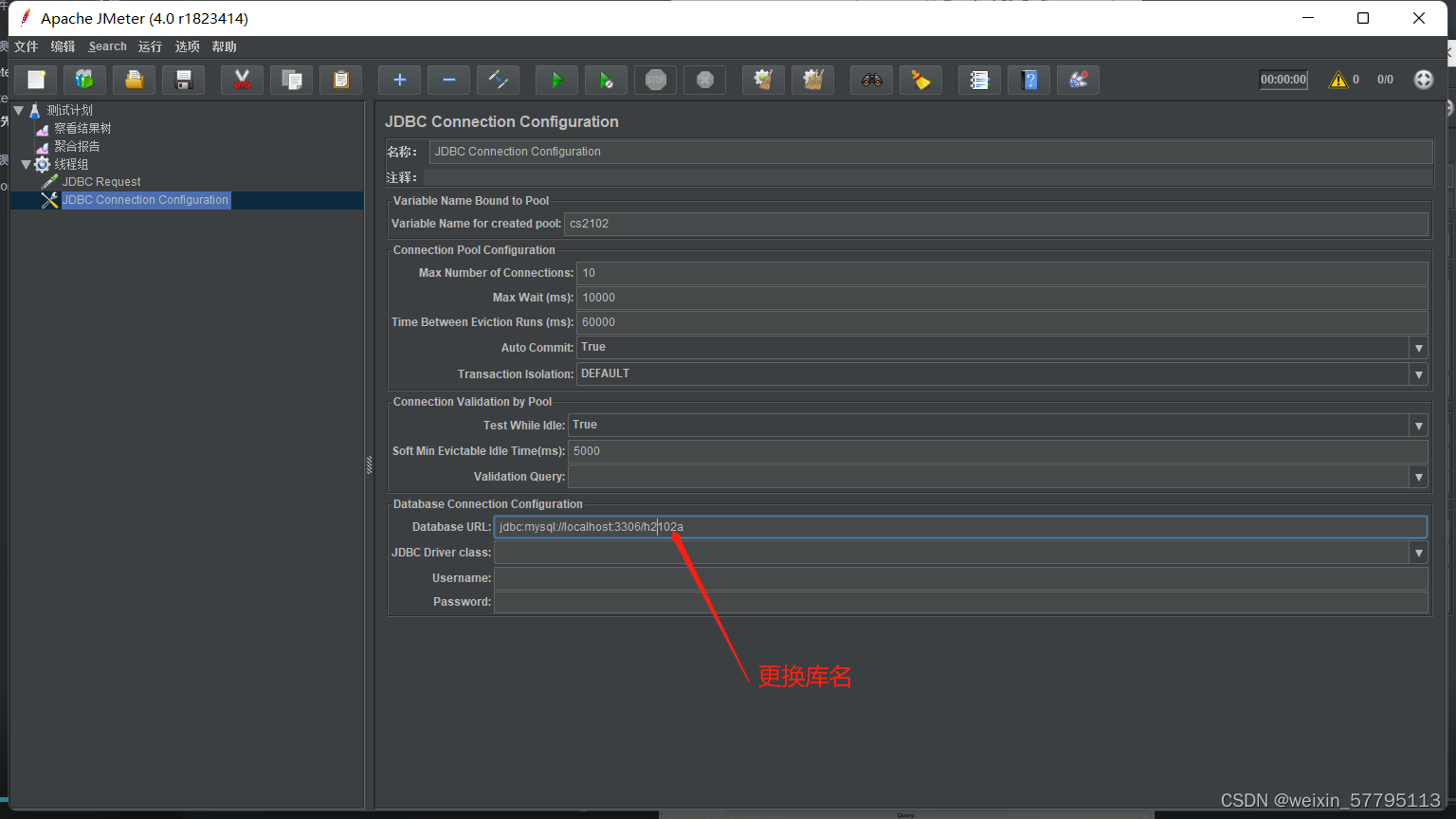Click the New test plan icon
The height and width of the screenshot is (819, 1456).
click(x=36, y=80)
